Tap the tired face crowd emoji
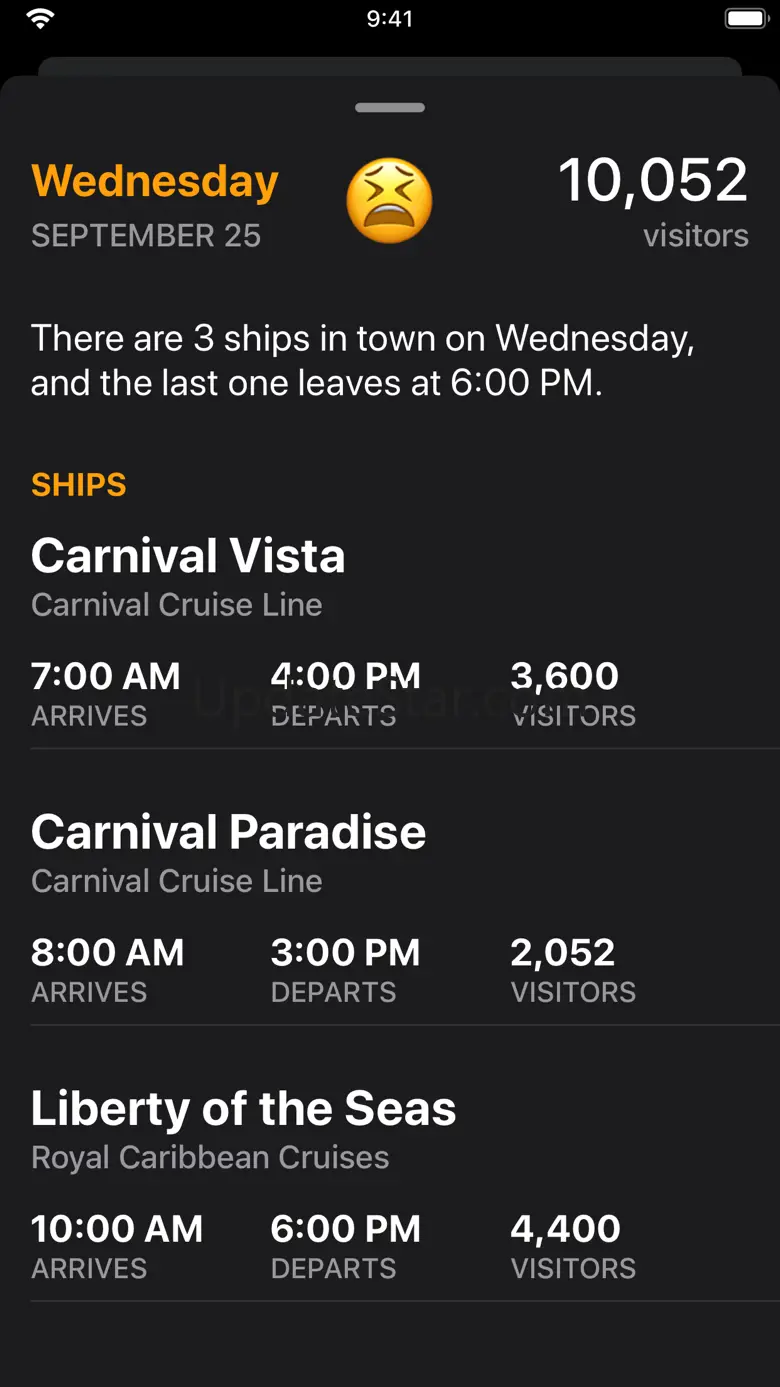The height and width of the screenshot is (1387, 780). [x=389, y=201]
